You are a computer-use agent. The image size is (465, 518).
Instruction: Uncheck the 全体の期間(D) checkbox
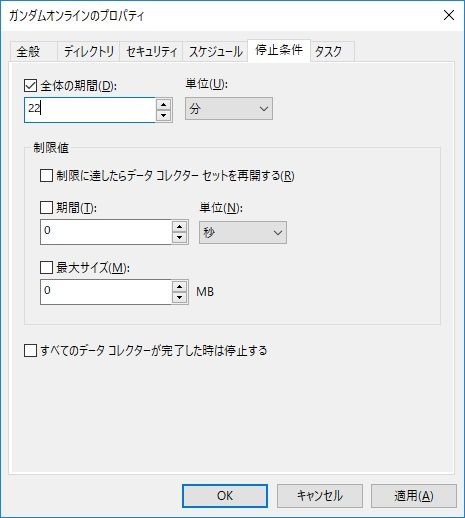[30, 86]
